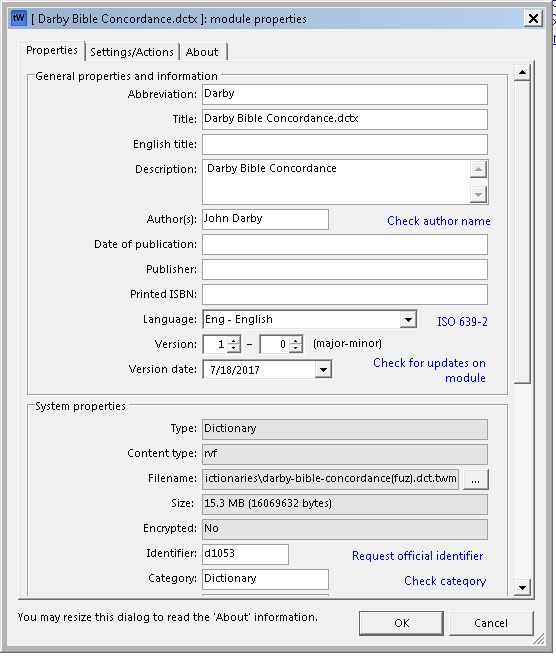The width and height of the screenshot is (556, 657).
Task: Click the English title input field
Action: [345, 145]
